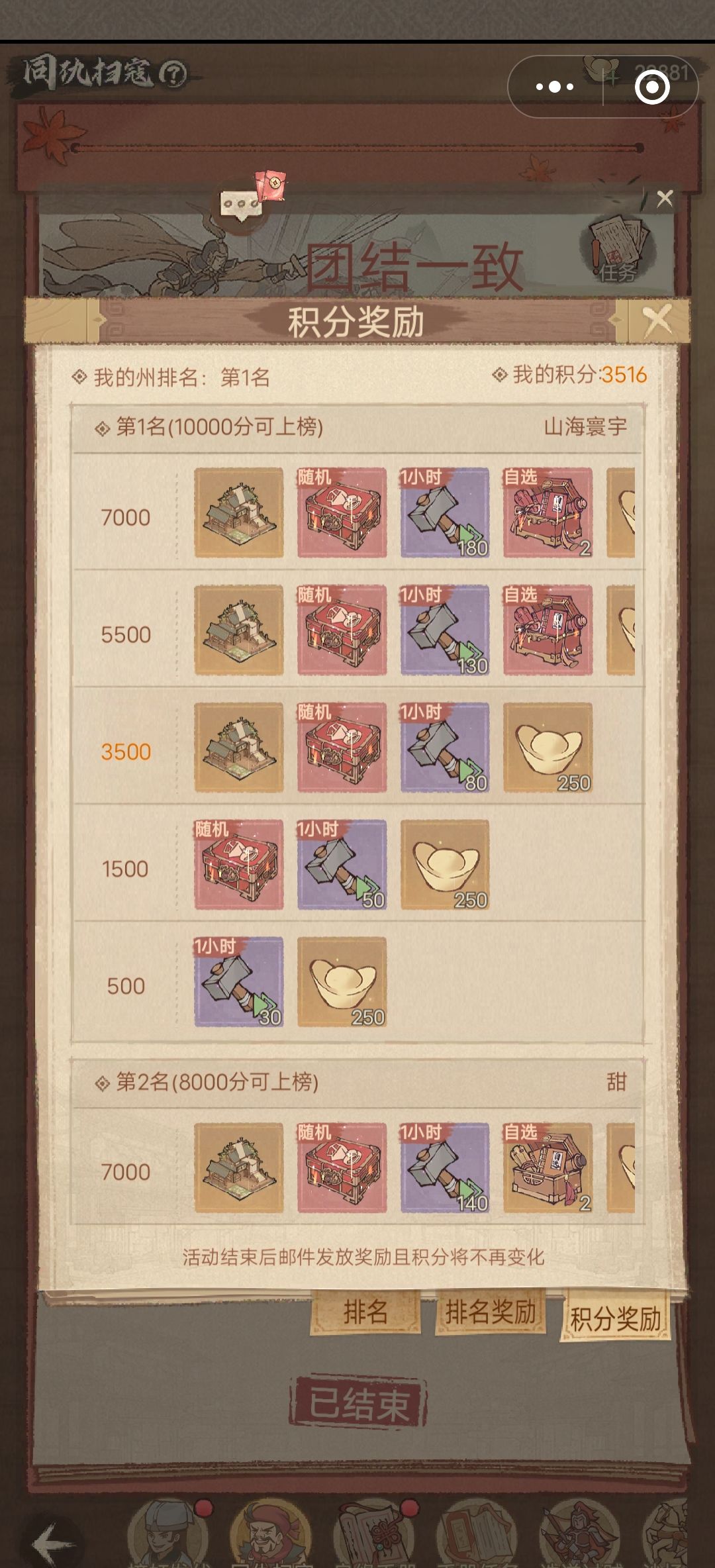Tap the mini-program three-dots menu
715x1568 pixels.
pyautogui.click(x=555, y=87)
